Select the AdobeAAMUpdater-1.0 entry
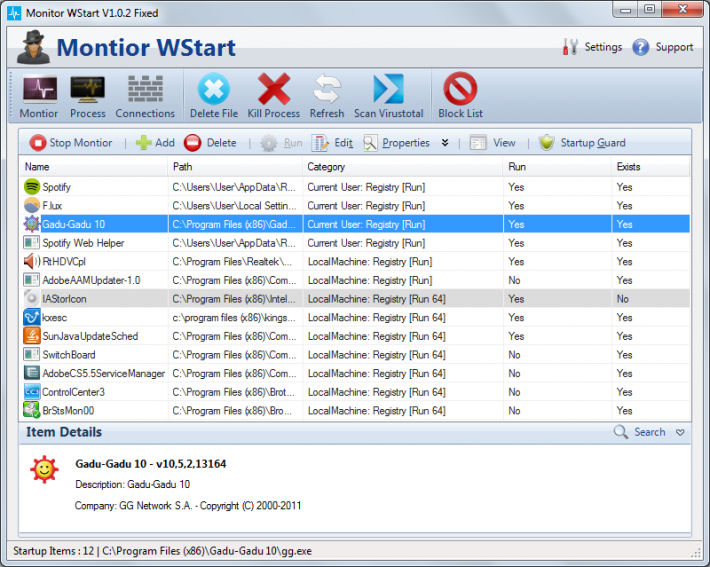Screen dimensions: 710x567 click(355, 280)
